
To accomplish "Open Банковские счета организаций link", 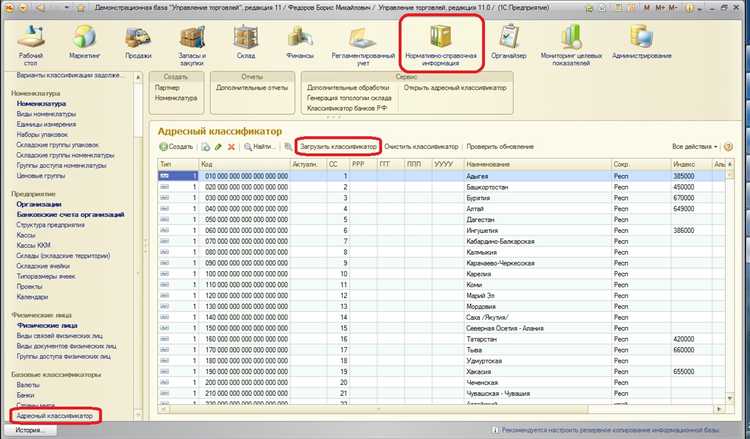I will coord(70,215).
